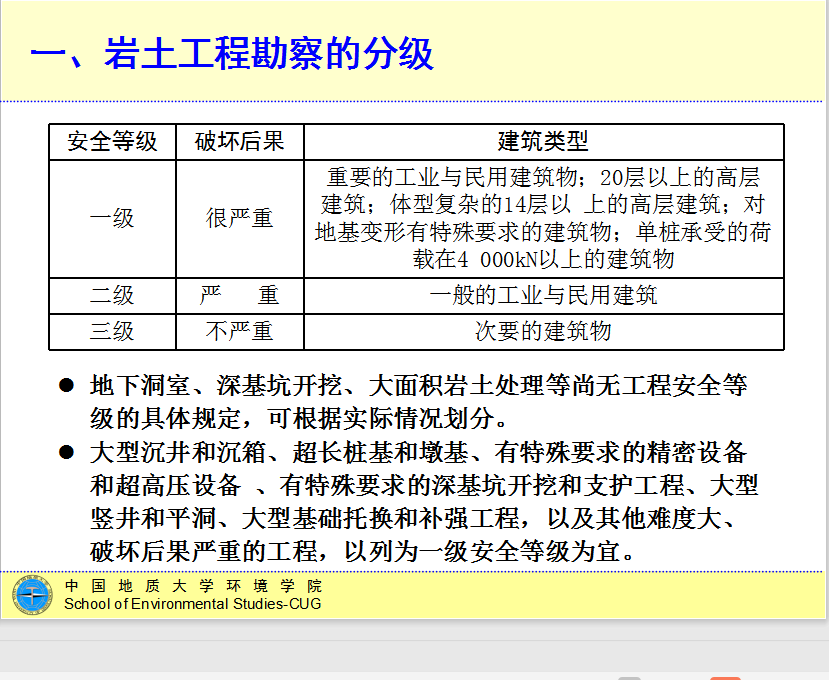Screen dimensions: 829x680
Task: Click the School of Environmental Studies-CUG text
Action: point(193,604)
